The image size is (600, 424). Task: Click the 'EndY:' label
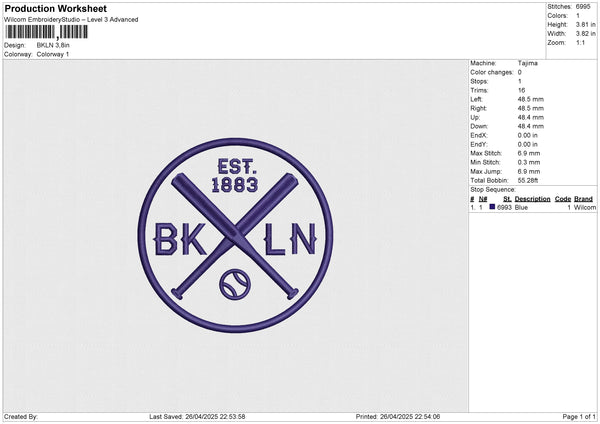(479, 144)
